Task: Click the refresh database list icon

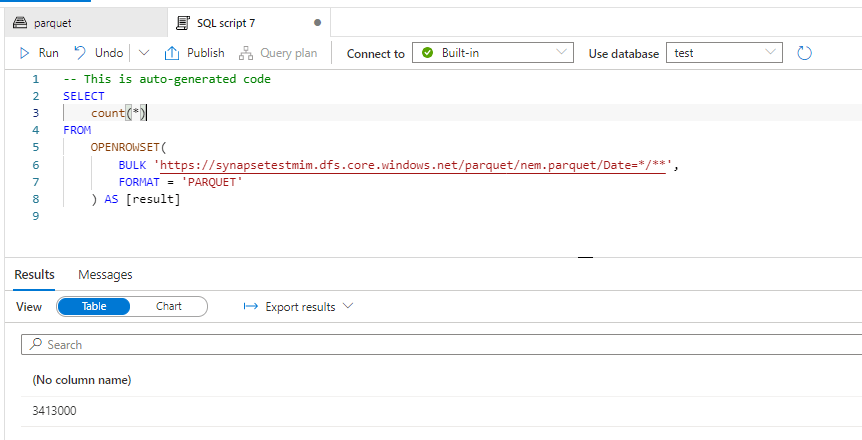Action: click(x=804, y=53)
